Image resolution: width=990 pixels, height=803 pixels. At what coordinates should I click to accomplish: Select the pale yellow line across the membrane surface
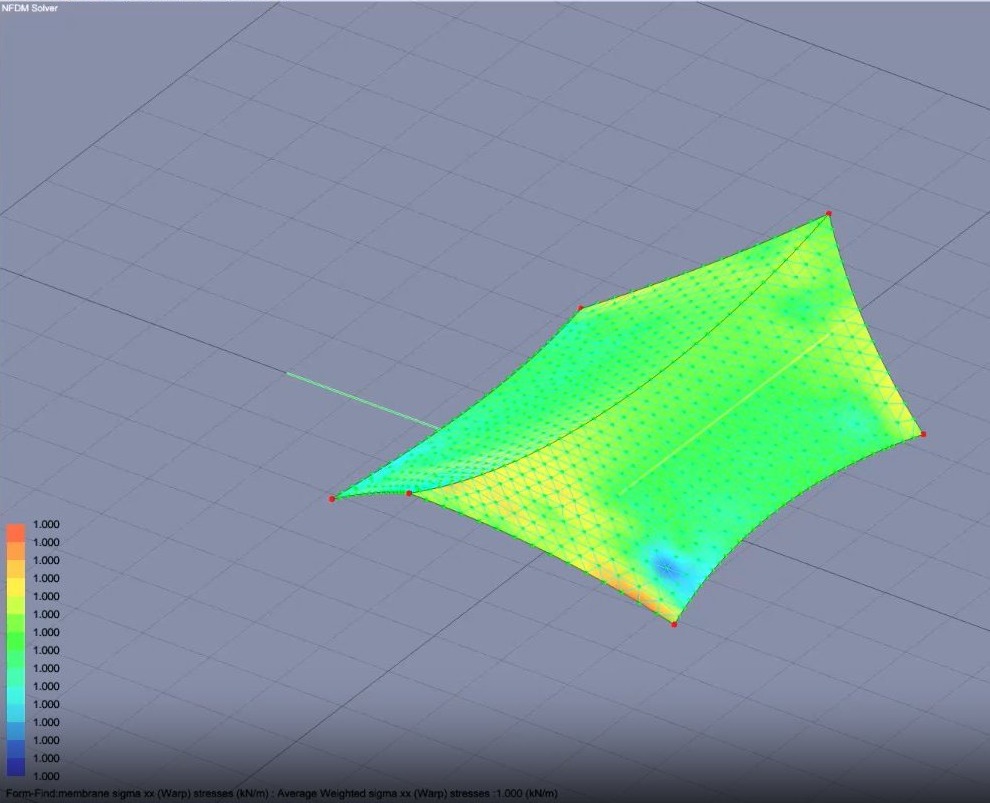click(x=724, y=414)
